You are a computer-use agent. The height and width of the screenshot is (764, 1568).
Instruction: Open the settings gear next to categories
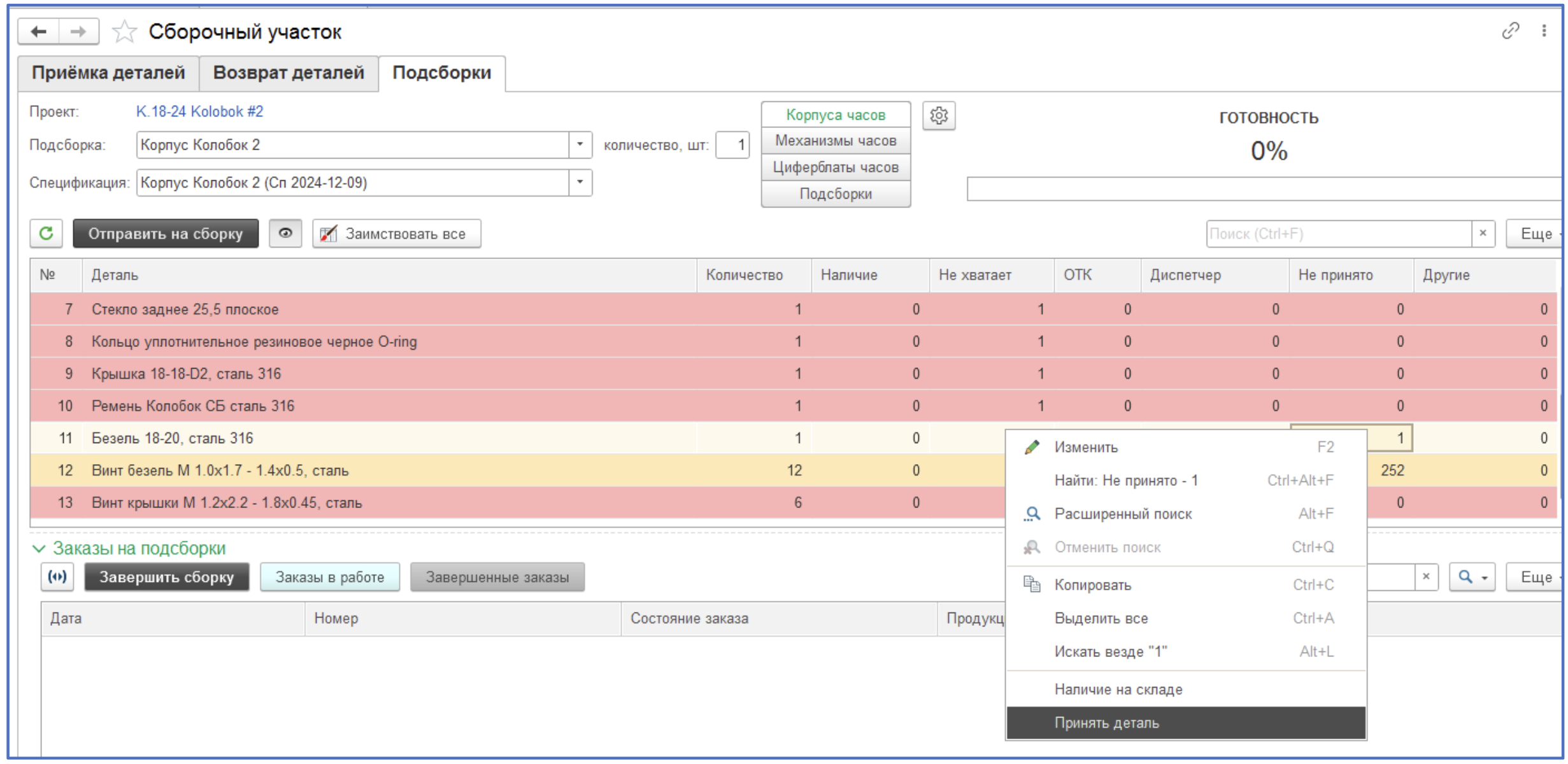click(938, 116)
